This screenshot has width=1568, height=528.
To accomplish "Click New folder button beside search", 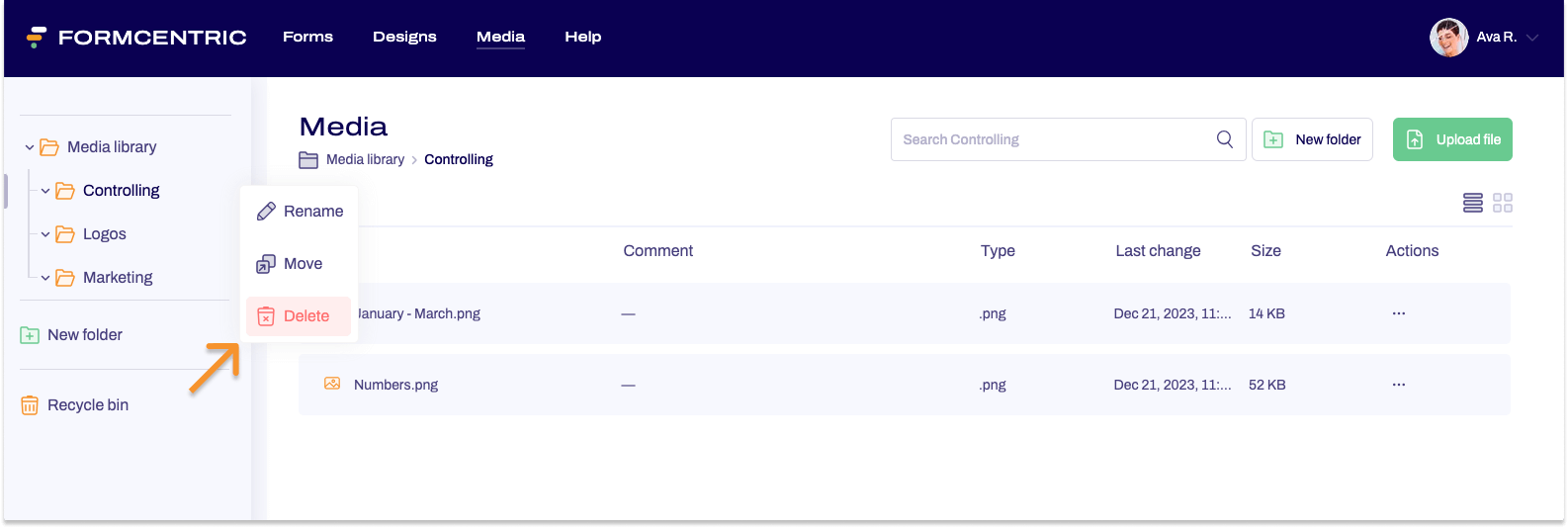I will click(x=1311, y=139).
